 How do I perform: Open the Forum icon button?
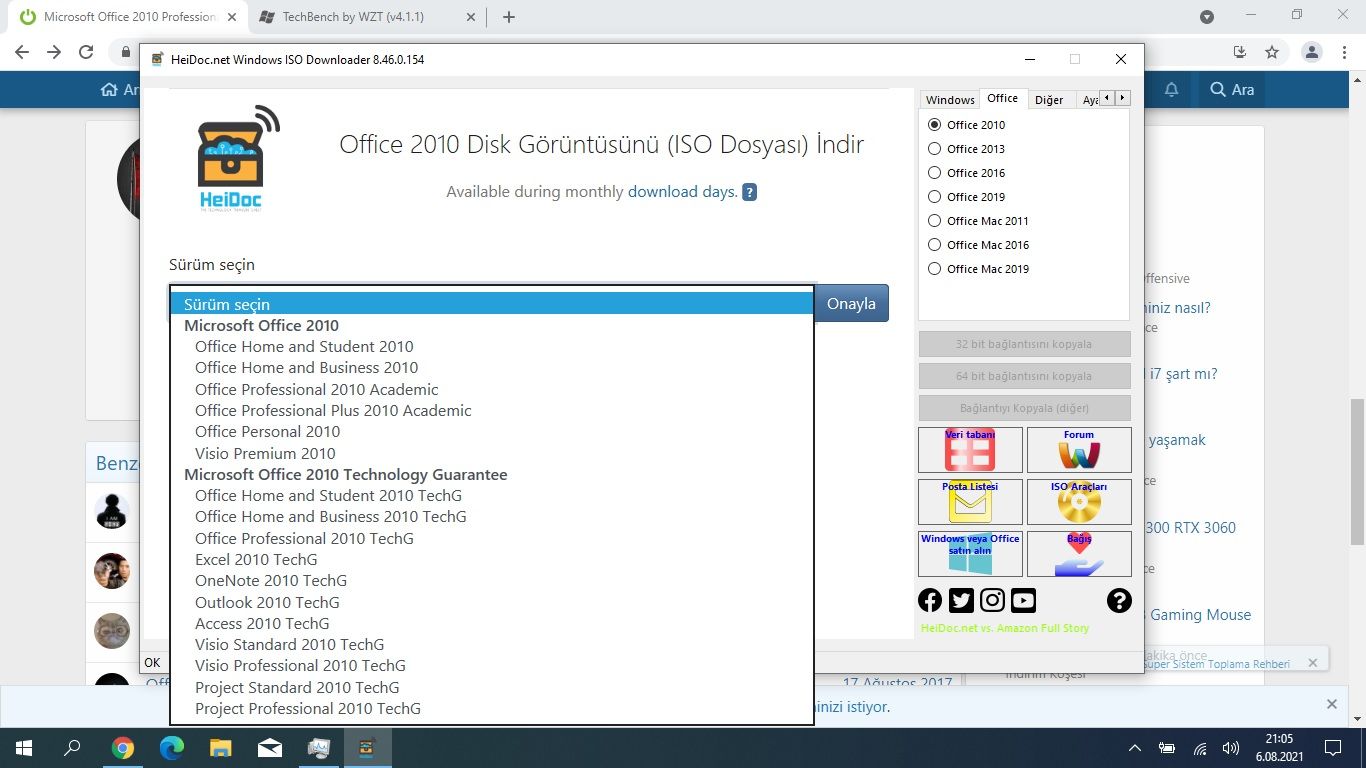tap(1079, 450)
